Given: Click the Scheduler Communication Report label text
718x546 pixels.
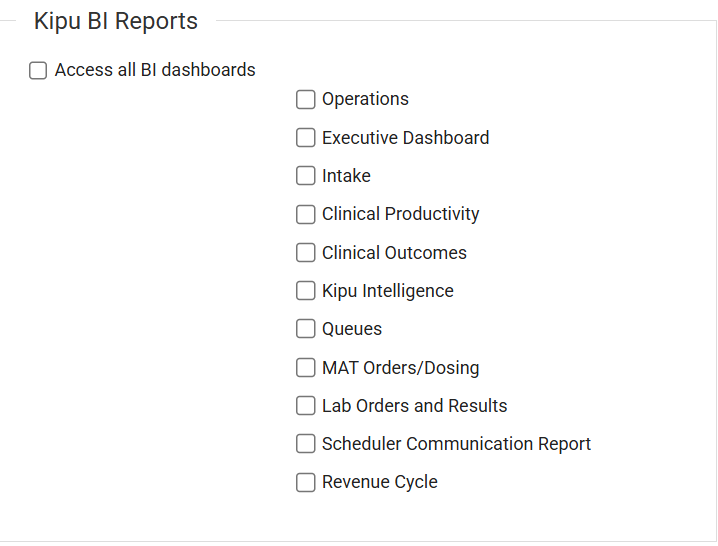Looking at the screenshot, I should click(x=456, y=444).
